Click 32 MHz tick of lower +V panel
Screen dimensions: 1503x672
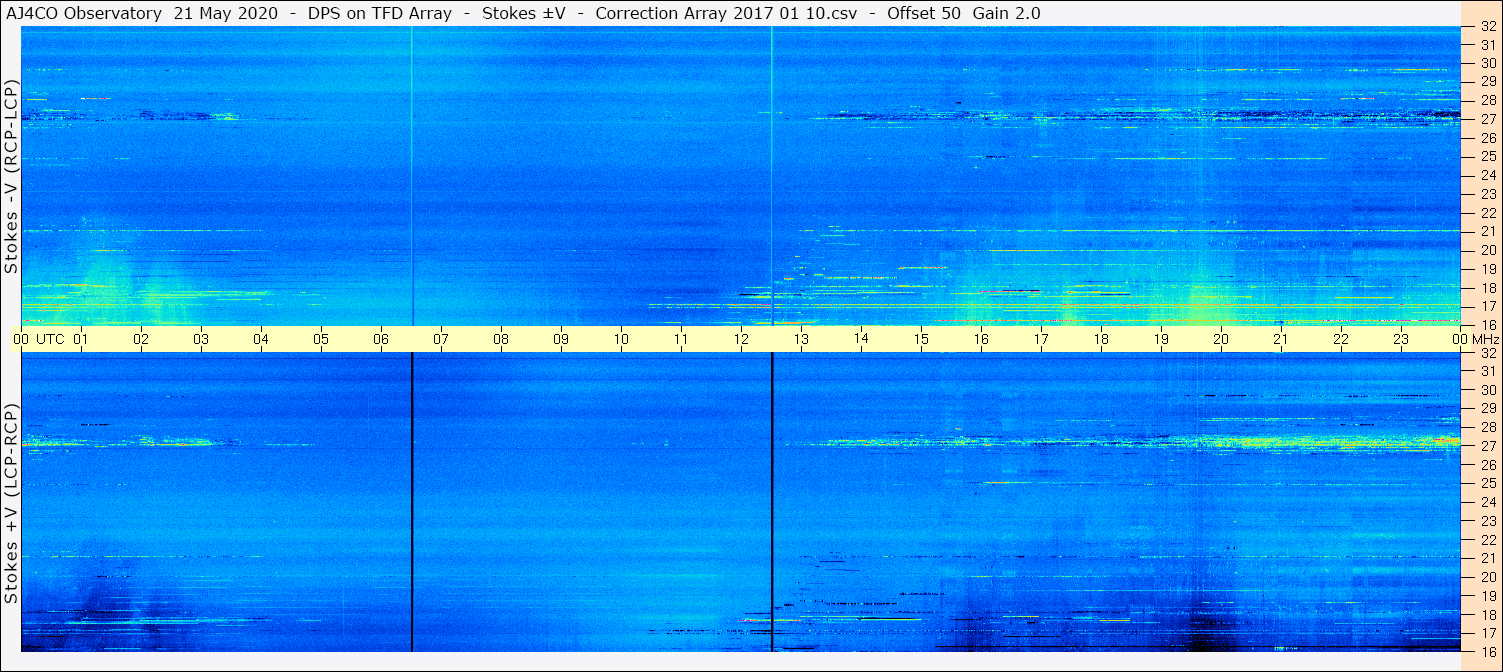click(x=1487, y=353)
